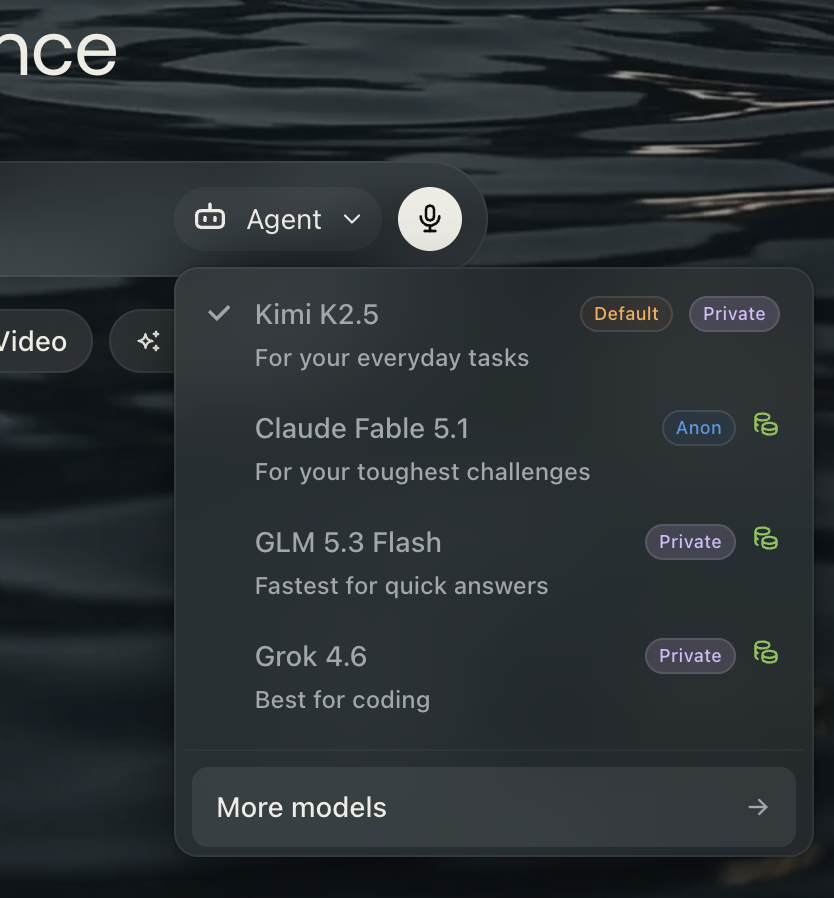Image resolution: width=834 pixels, height=898 pixels.
Task: Click the Private badge on GLM 5.3 Flash
Action: pyautogui.click(x=690, y=542)
